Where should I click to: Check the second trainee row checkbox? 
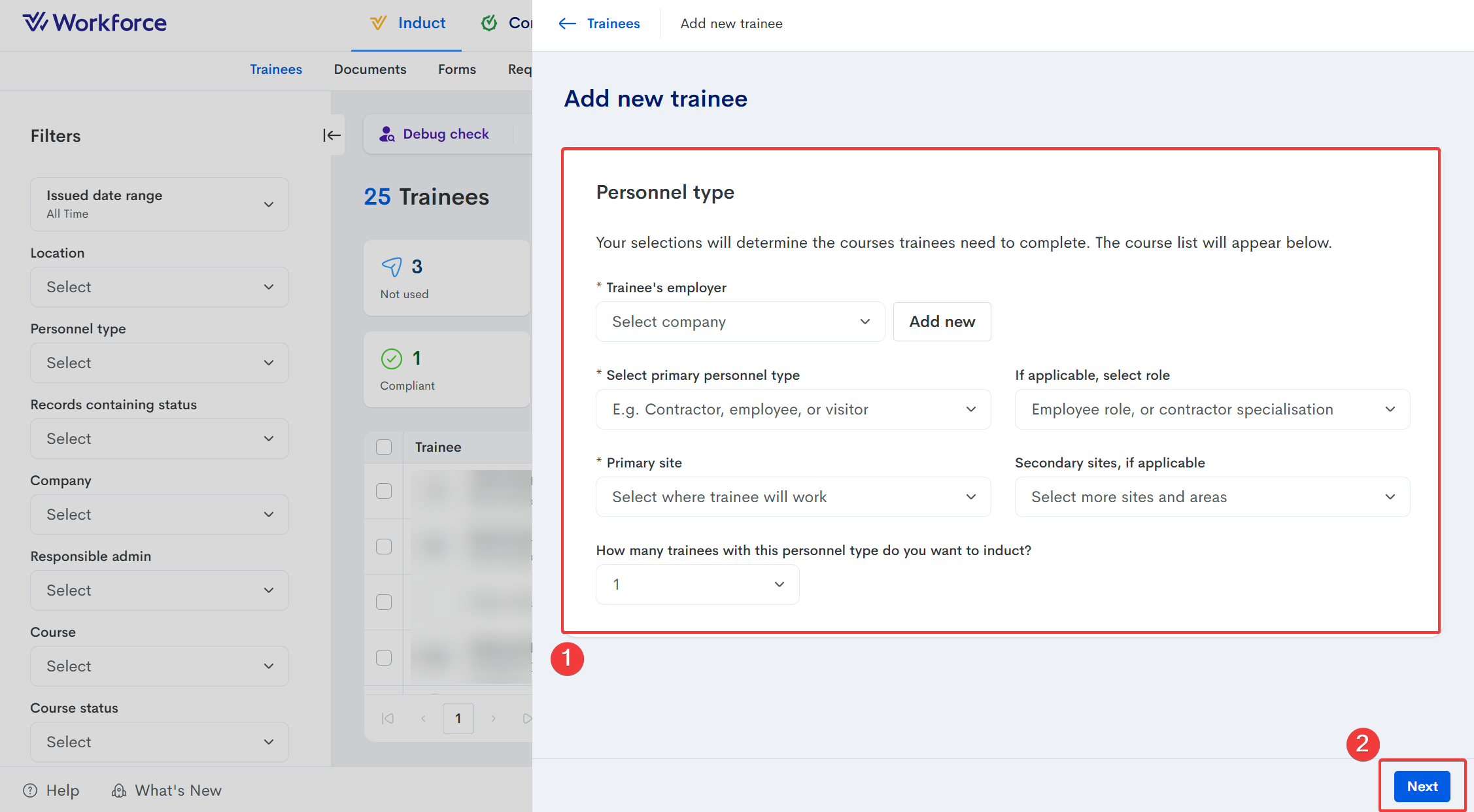[x=384, y=547]
